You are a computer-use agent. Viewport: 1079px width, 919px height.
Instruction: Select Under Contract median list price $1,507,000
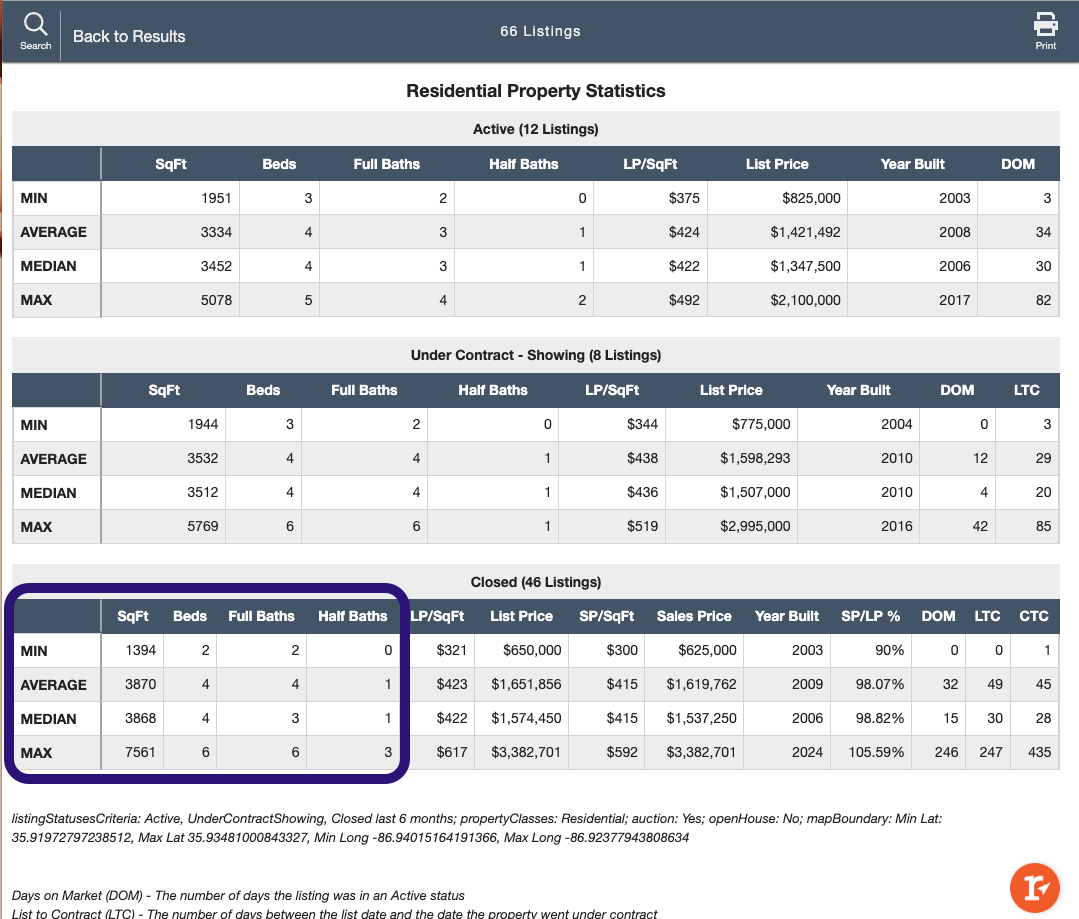[x=755, y=492]
